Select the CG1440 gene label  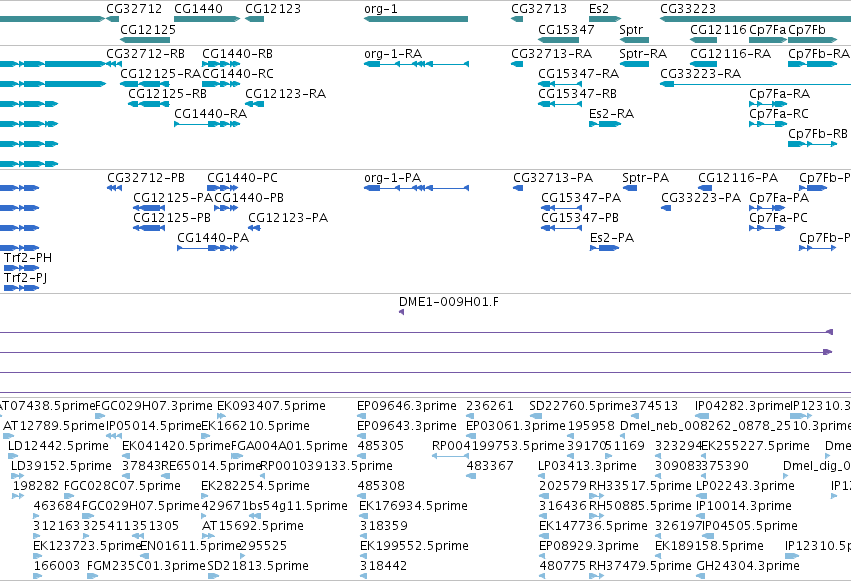[198, 9]
